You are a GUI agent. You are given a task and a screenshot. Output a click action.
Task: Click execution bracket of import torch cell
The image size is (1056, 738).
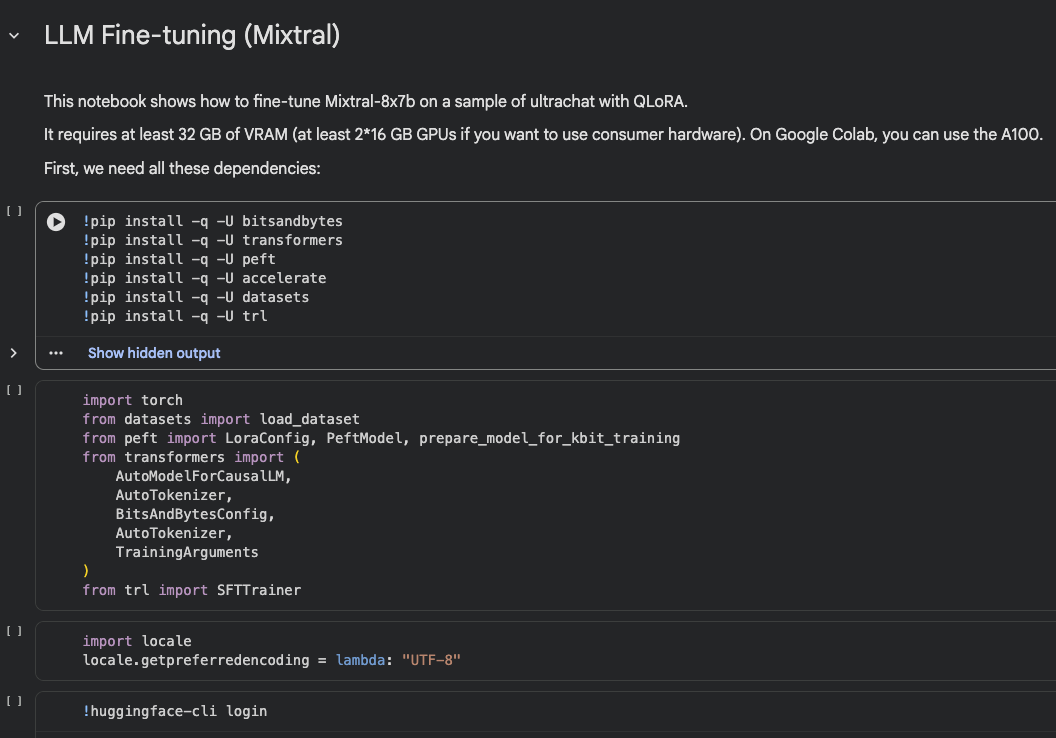coord(14,390)
